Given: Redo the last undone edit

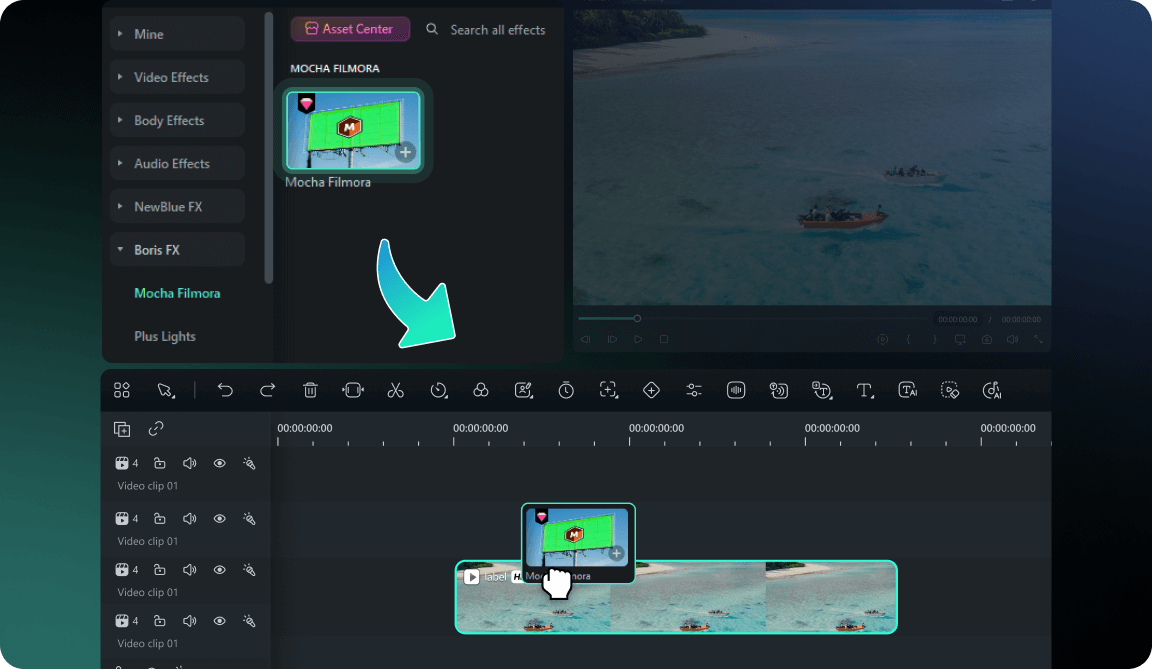Looking at the screenshot, I should click(x=267, y=391).
